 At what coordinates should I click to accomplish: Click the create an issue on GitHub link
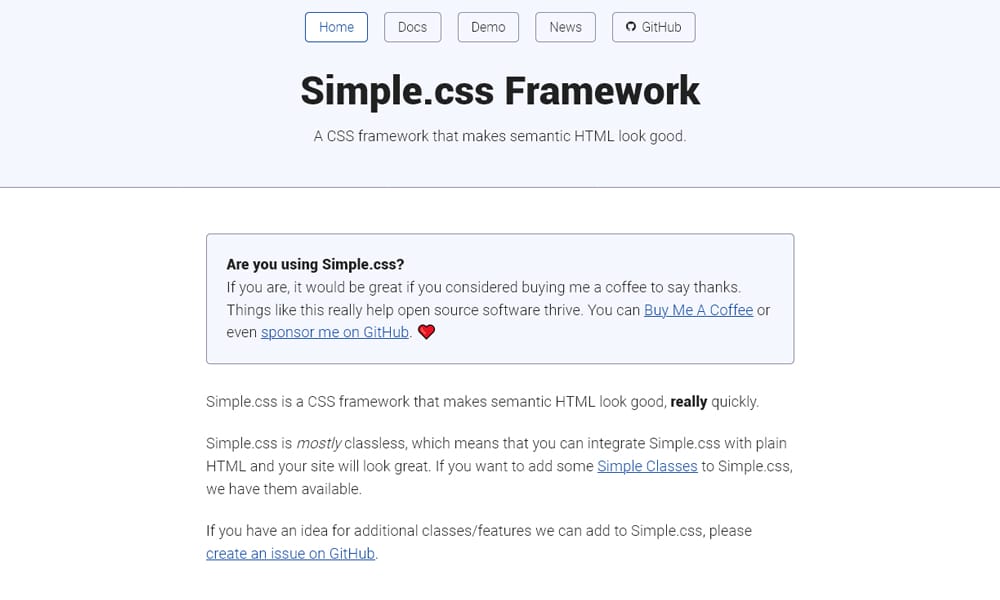290,553
